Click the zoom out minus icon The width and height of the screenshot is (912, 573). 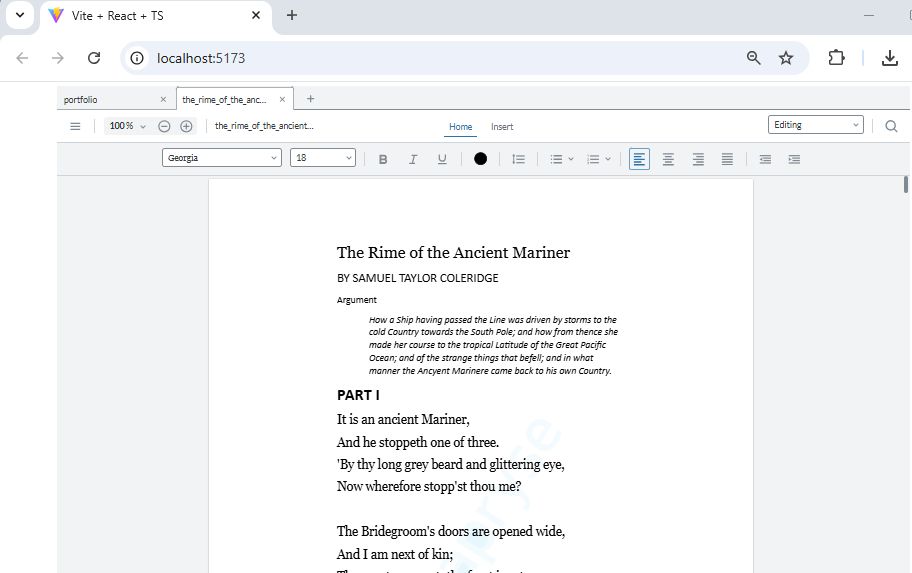tap(164, 126)
